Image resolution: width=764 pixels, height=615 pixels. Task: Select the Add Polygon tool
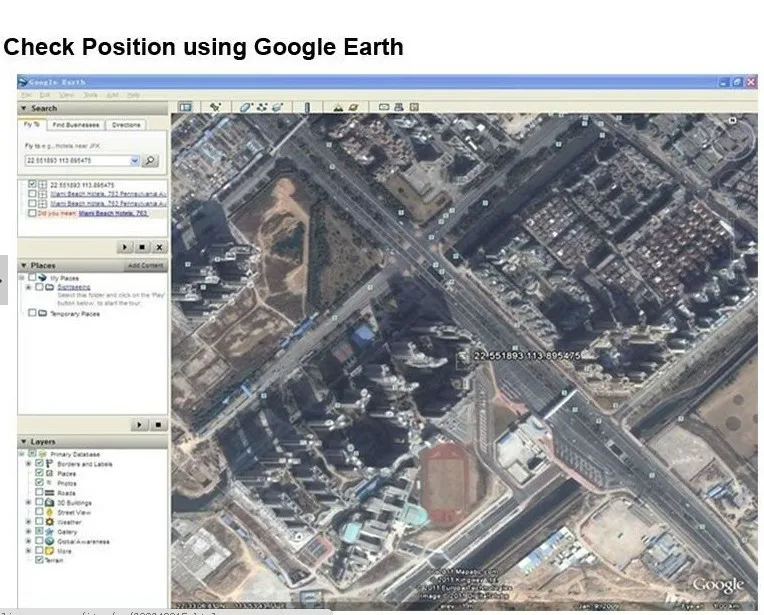[x=245, y=107]
